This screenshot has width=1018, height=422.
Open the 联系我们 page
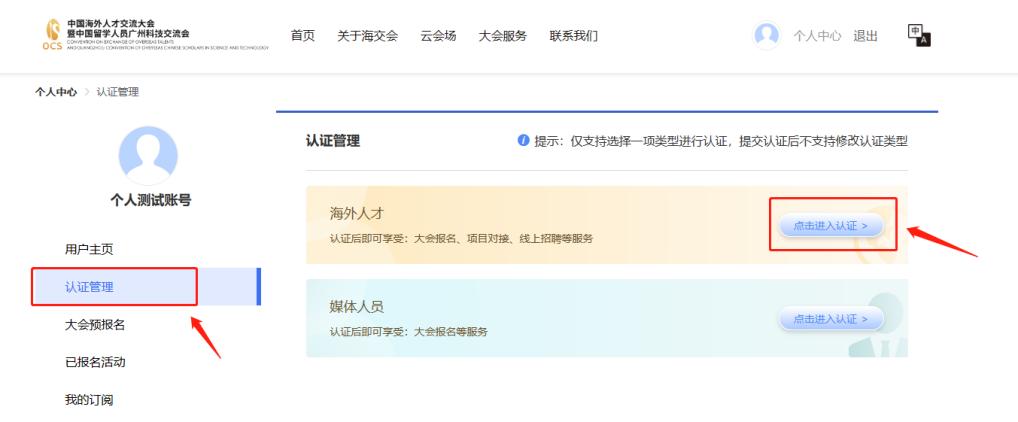pos(574,36)
